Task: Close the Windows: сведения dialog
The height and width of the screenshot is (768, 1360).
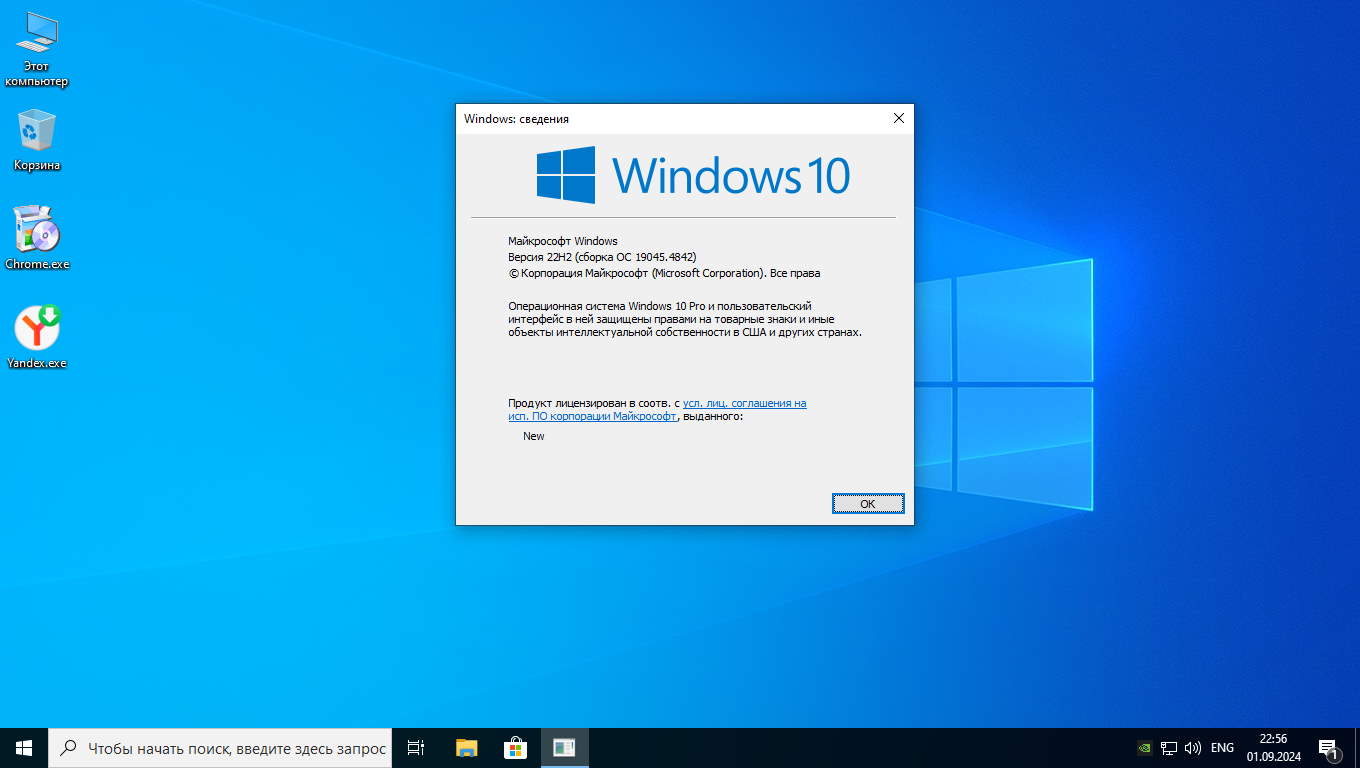Action: (898, 118)
